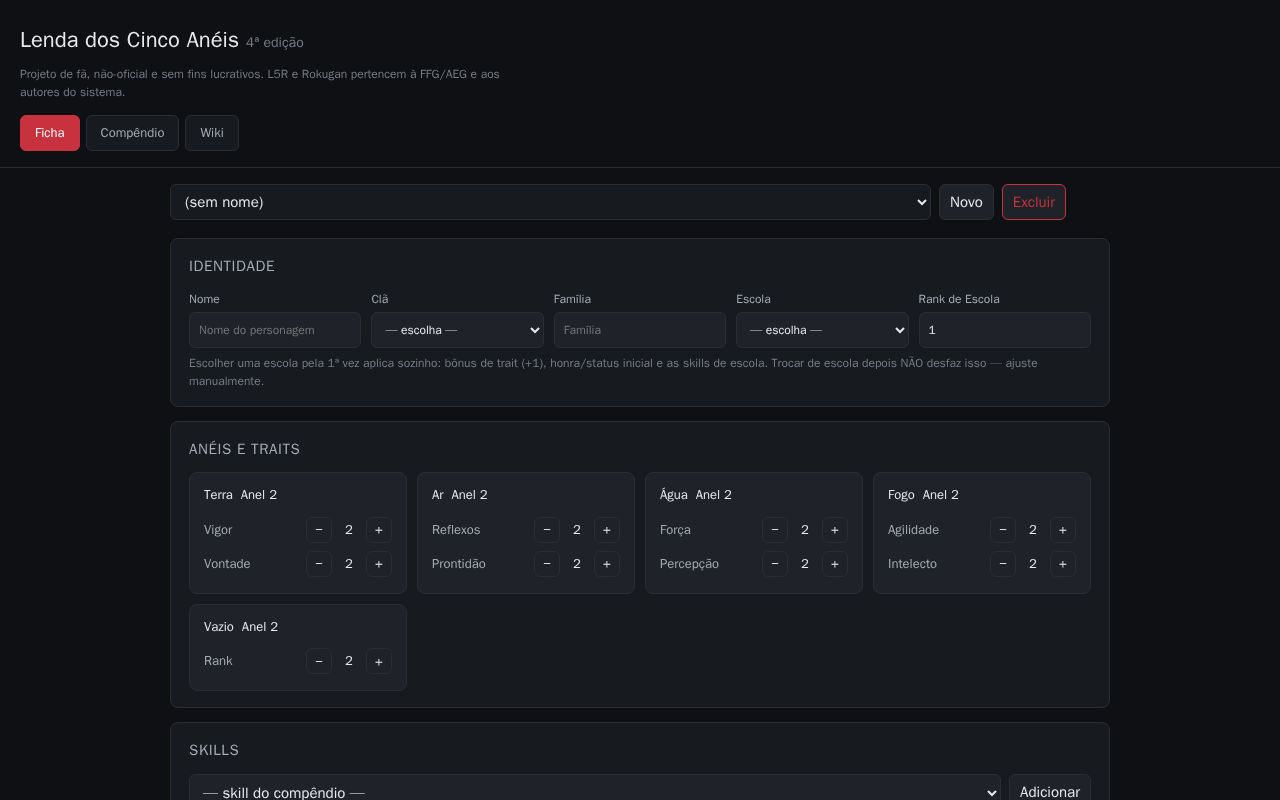Decrease Percepção trait value
Screen dimensions: 1280x800
pos(775,564)
